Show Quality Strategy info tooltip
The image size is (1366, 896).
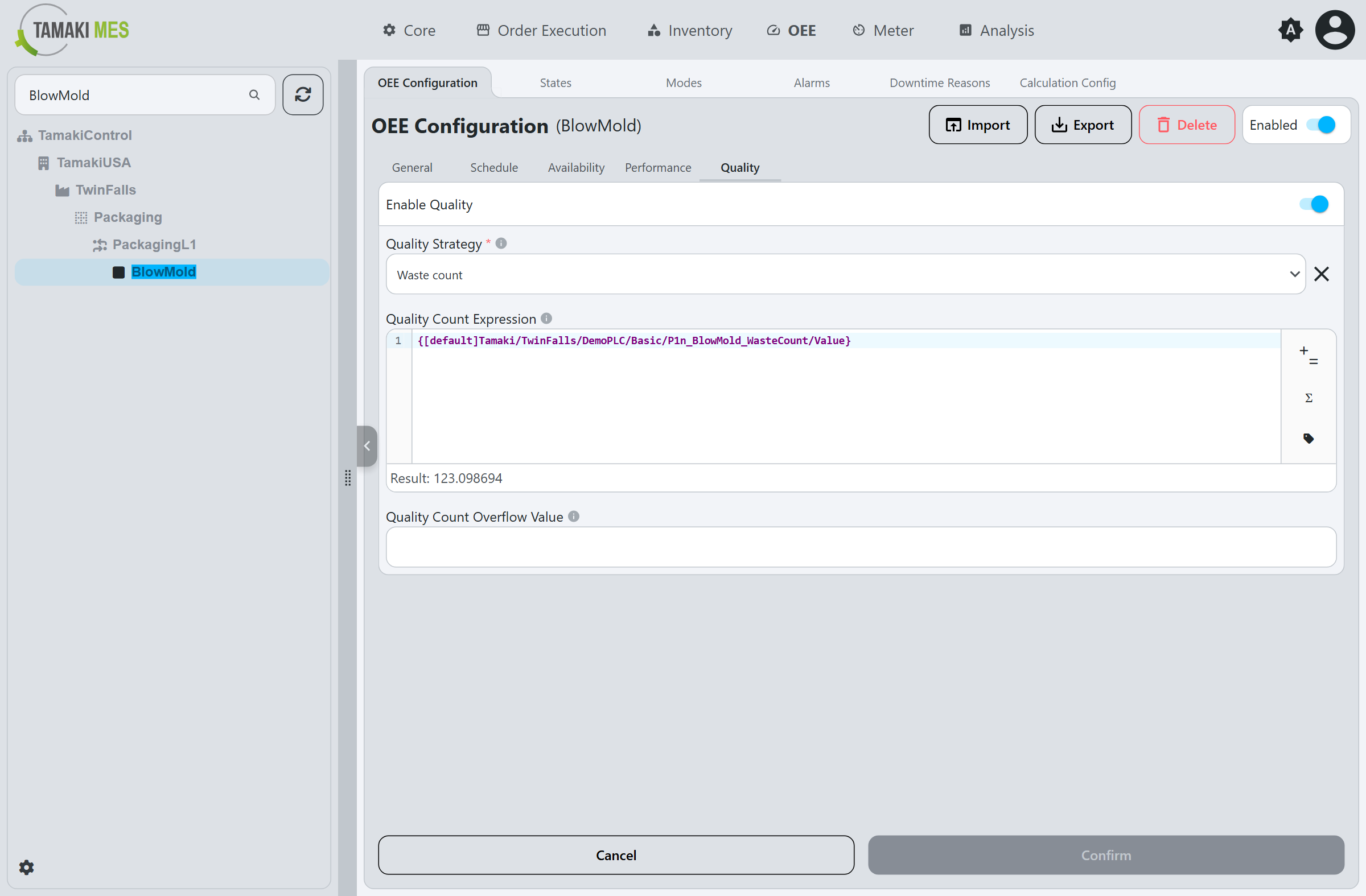coord(501,243)
